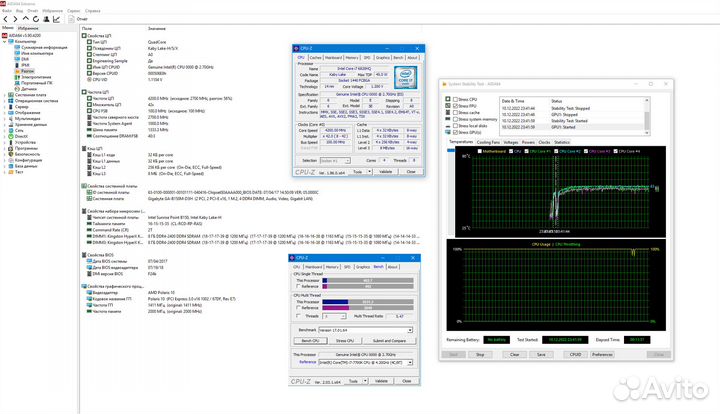Expand the Отображение tree node
This screenshot has height=414, width=720.
click(x=5, y=113)
